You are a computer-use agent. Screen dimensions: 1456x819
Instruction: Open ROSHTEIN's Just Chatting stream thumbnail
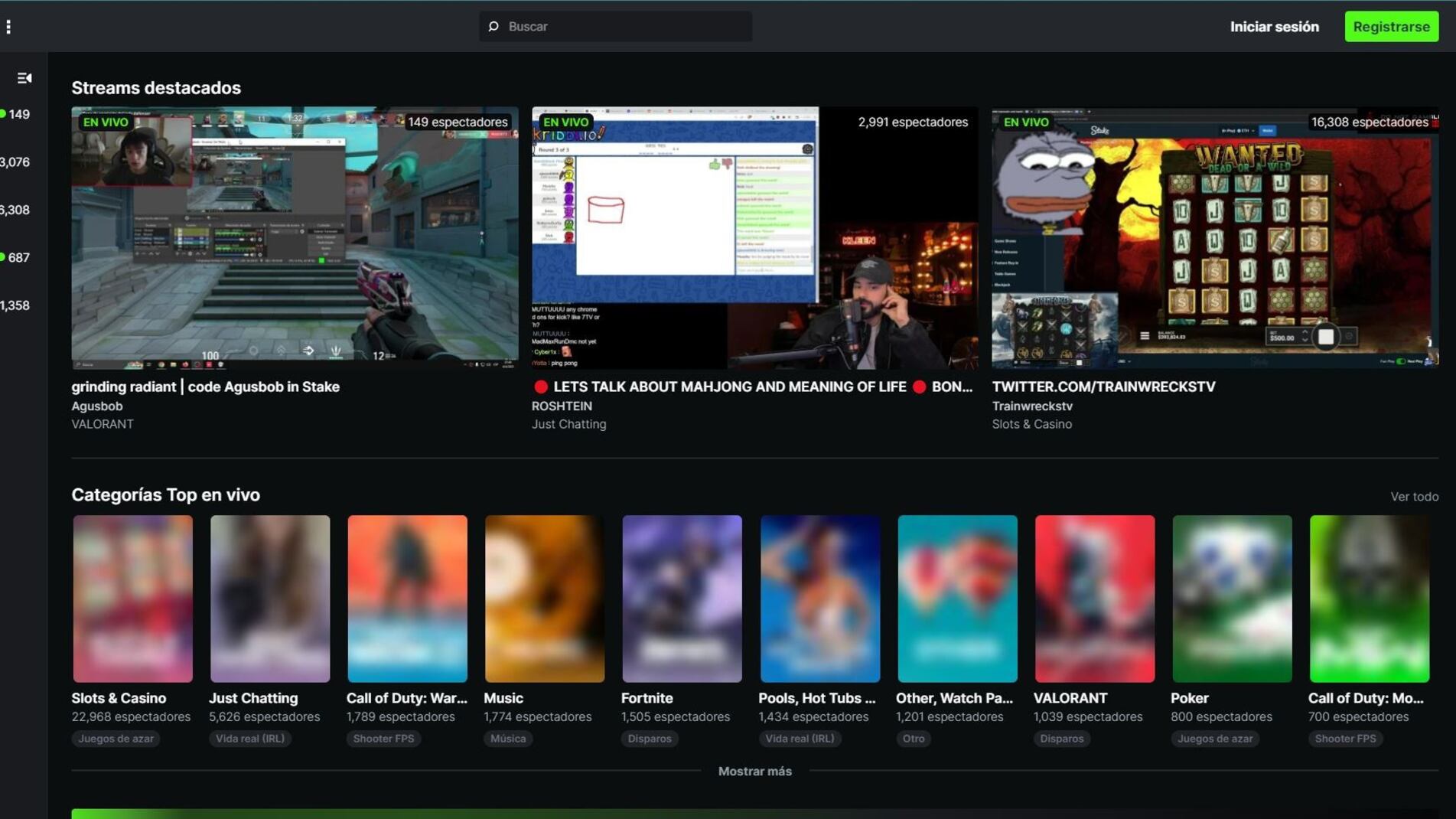754,237
